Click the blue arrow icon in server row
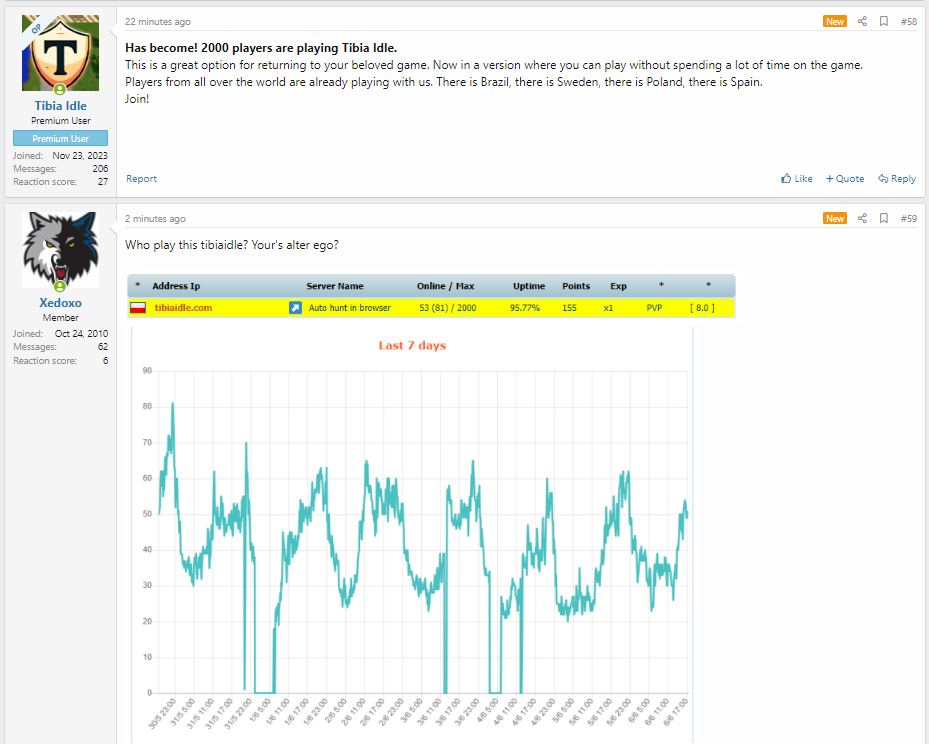The image size is (929, 744). (x=295, y=308)
